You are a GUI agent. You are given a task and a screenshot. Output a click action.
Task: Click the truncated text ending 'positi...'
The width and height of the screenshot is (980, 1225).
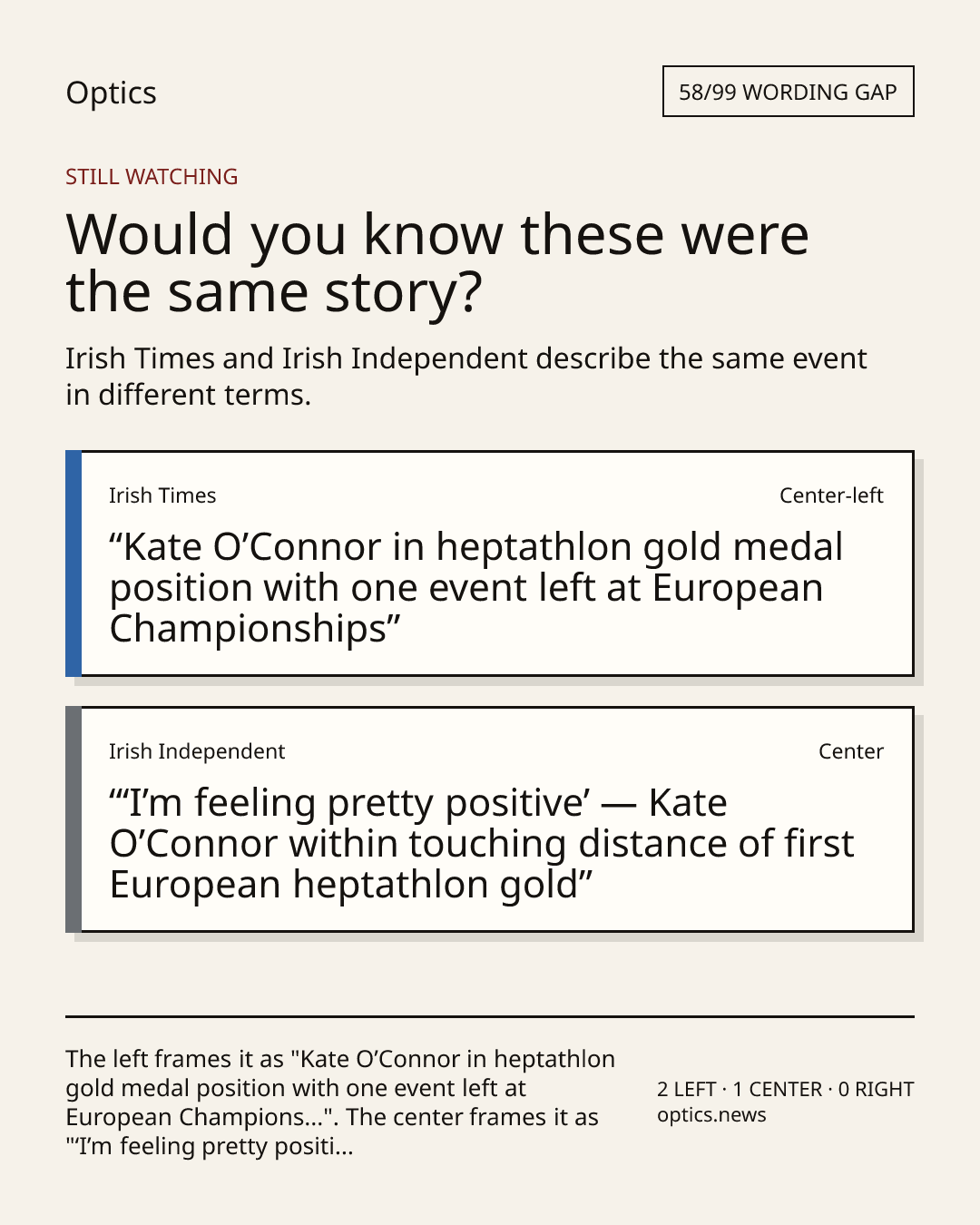(x=210, y=1146)
